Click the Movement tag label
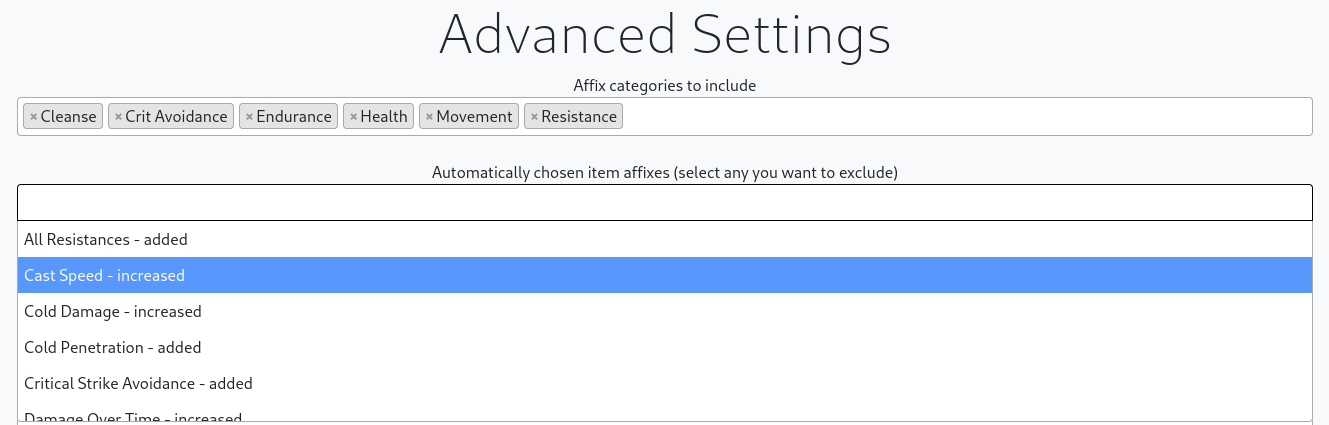 [x=474, y=117]
